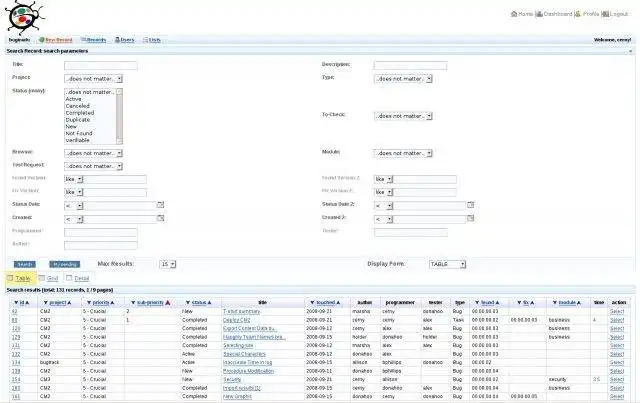640x403 pixels.
Task: Switch to the Grid view tab
Action: (49, 278)
